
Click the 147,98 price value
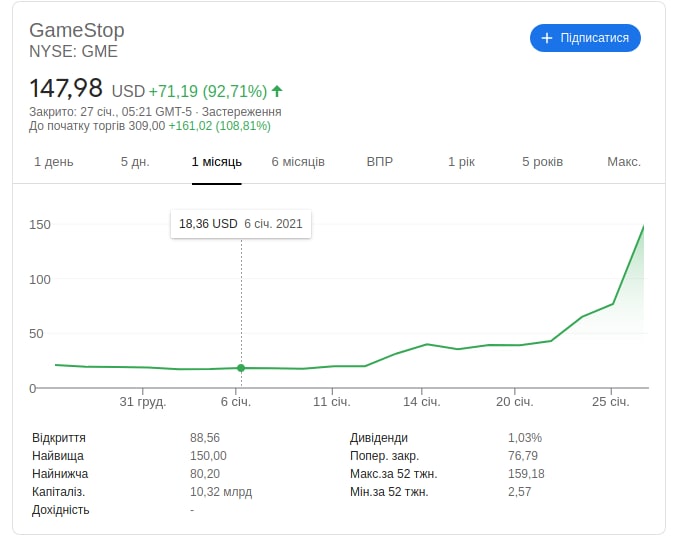(66, 88)
